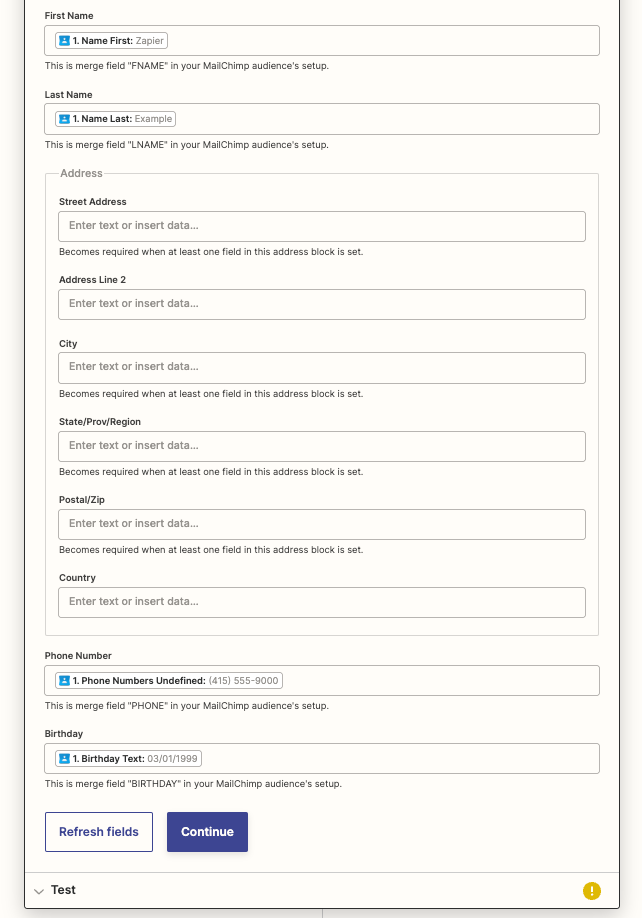This screenshot has width=642, height=918.
Task: Click the Continue button
Action: click(207, 832)
